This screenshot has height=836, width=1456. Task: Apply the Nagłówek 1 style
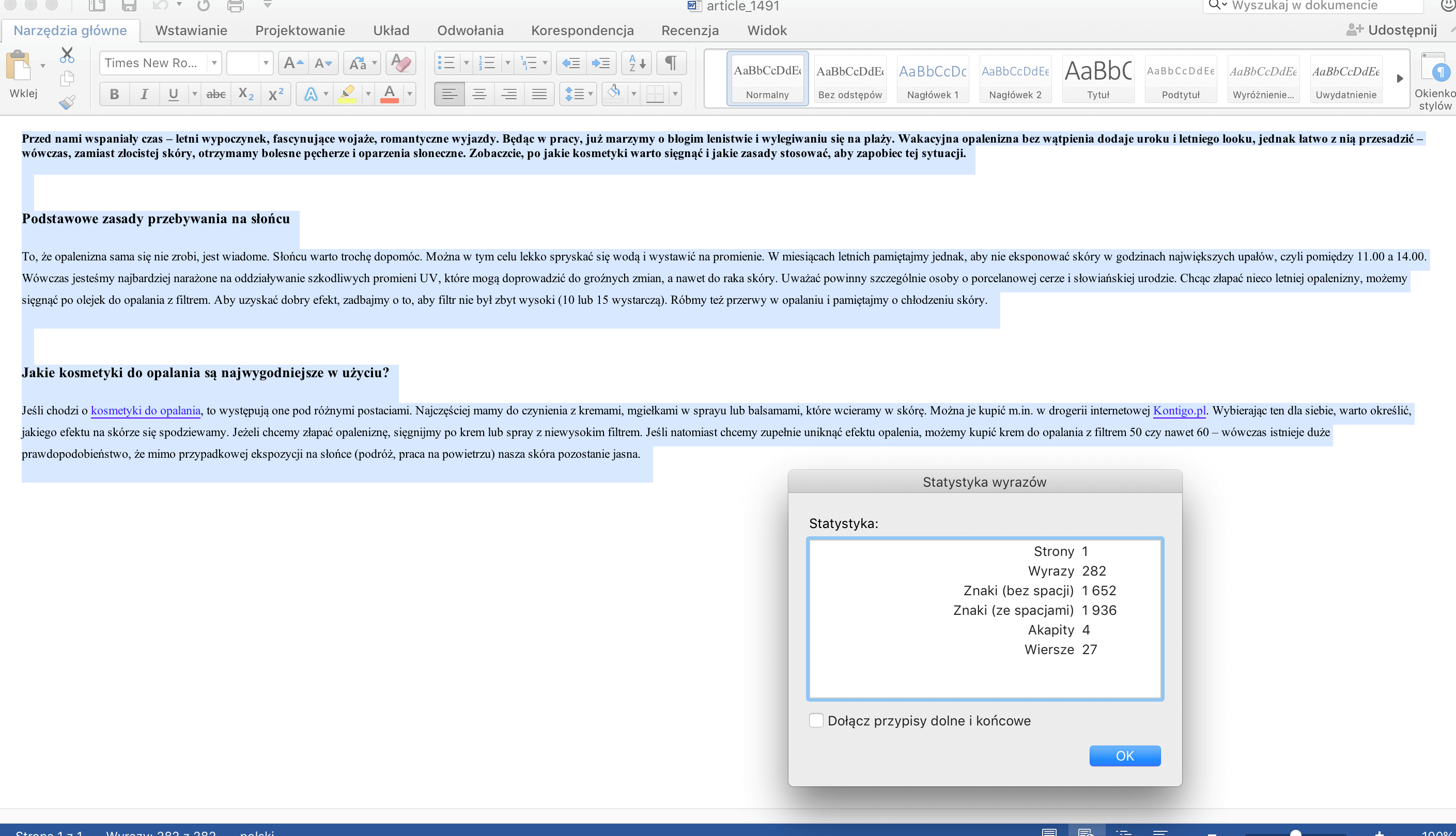click(933, 79)
